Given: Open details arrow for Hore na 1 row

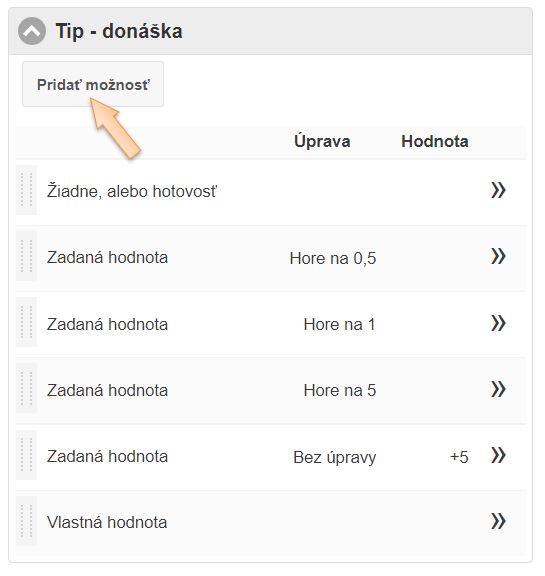Looking at the screenshot, I should [x=498, y=323].
